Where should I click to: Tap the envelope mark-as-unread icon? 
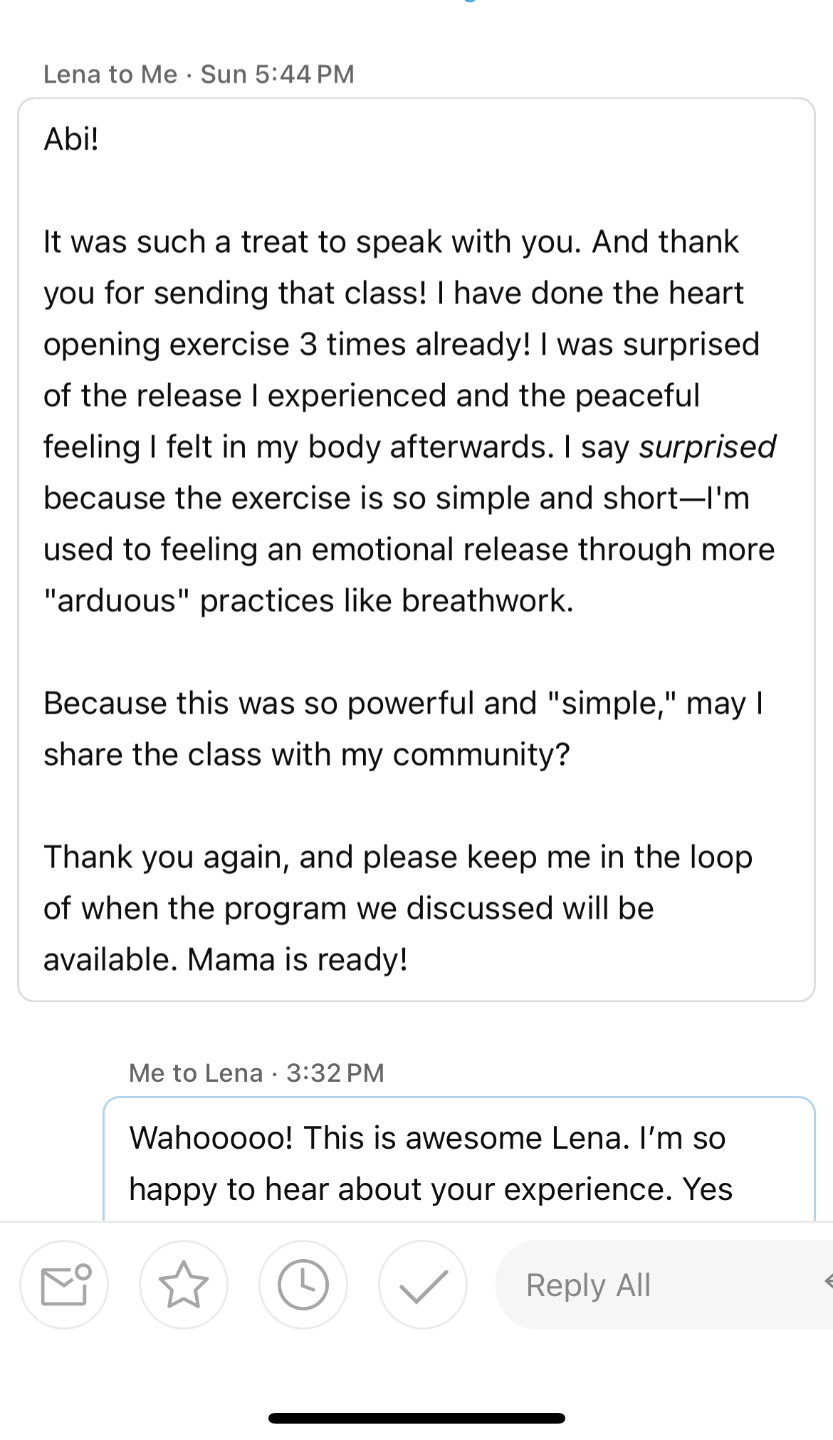click(x=64, y=1285)
